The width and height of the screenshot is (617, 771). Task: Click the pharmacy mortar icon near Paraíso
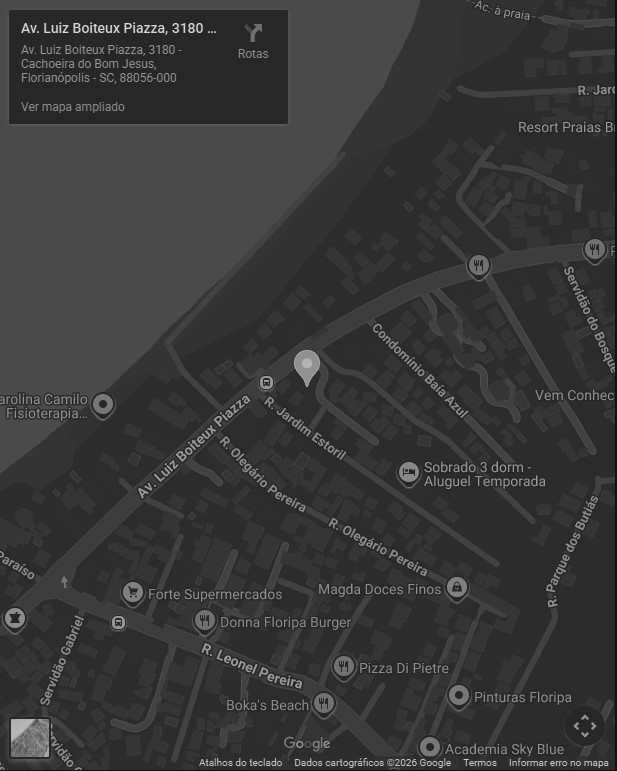coord(15,619)
